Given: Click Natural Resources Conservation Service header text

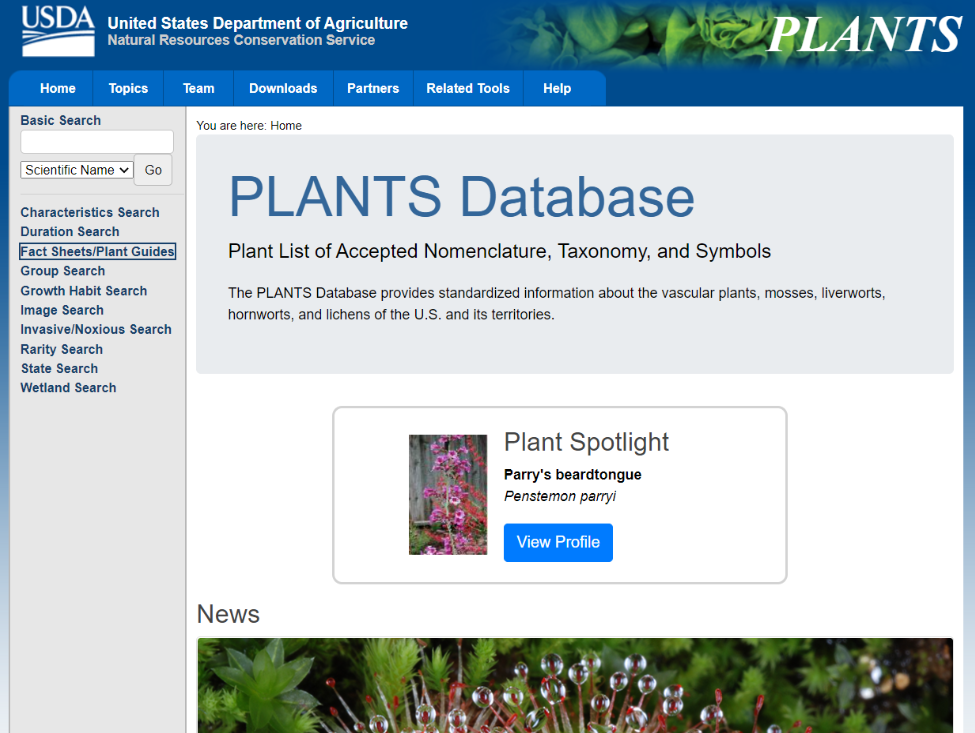Looking at the screenshot, I should click(241, 40).
